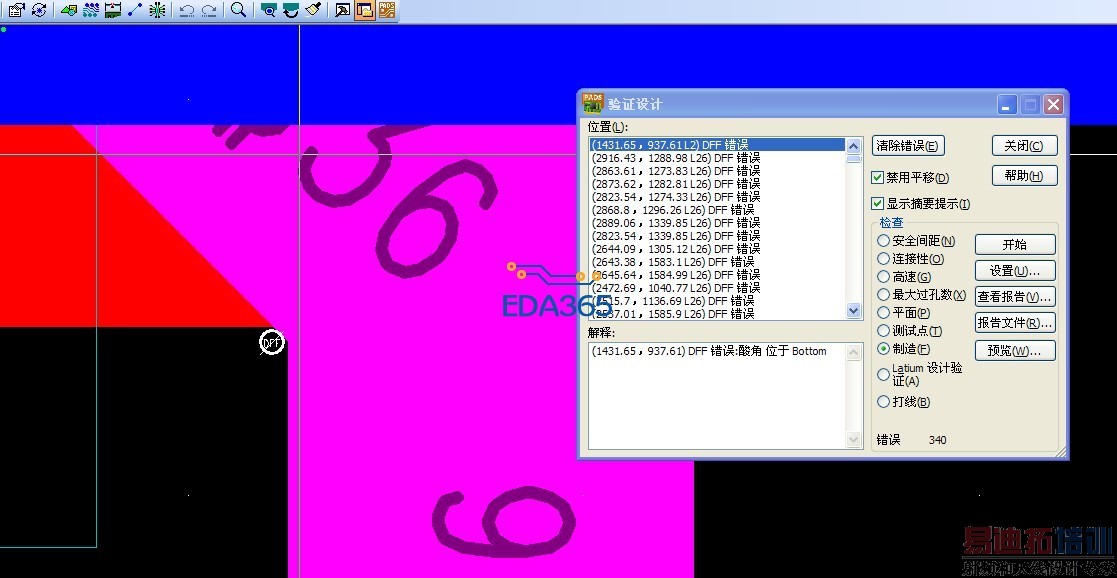The height and width of the screenshot is (578, 1117).
Task: Select error row (2823.54, 1274.33 L26)
Action: (x=717, y=197)
